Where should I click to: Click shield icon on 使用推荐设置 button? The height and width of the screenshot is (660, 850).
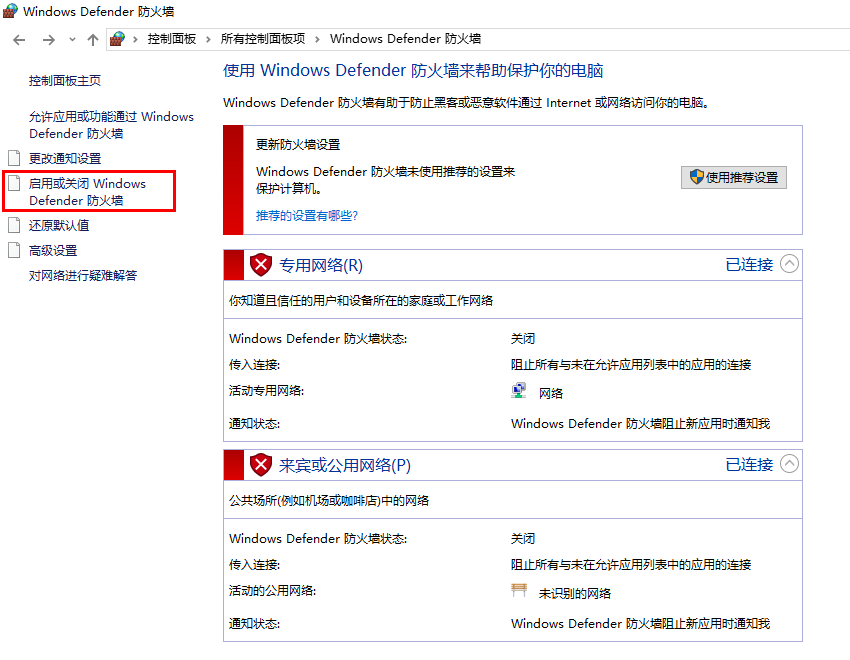click(x=697, y=177)
